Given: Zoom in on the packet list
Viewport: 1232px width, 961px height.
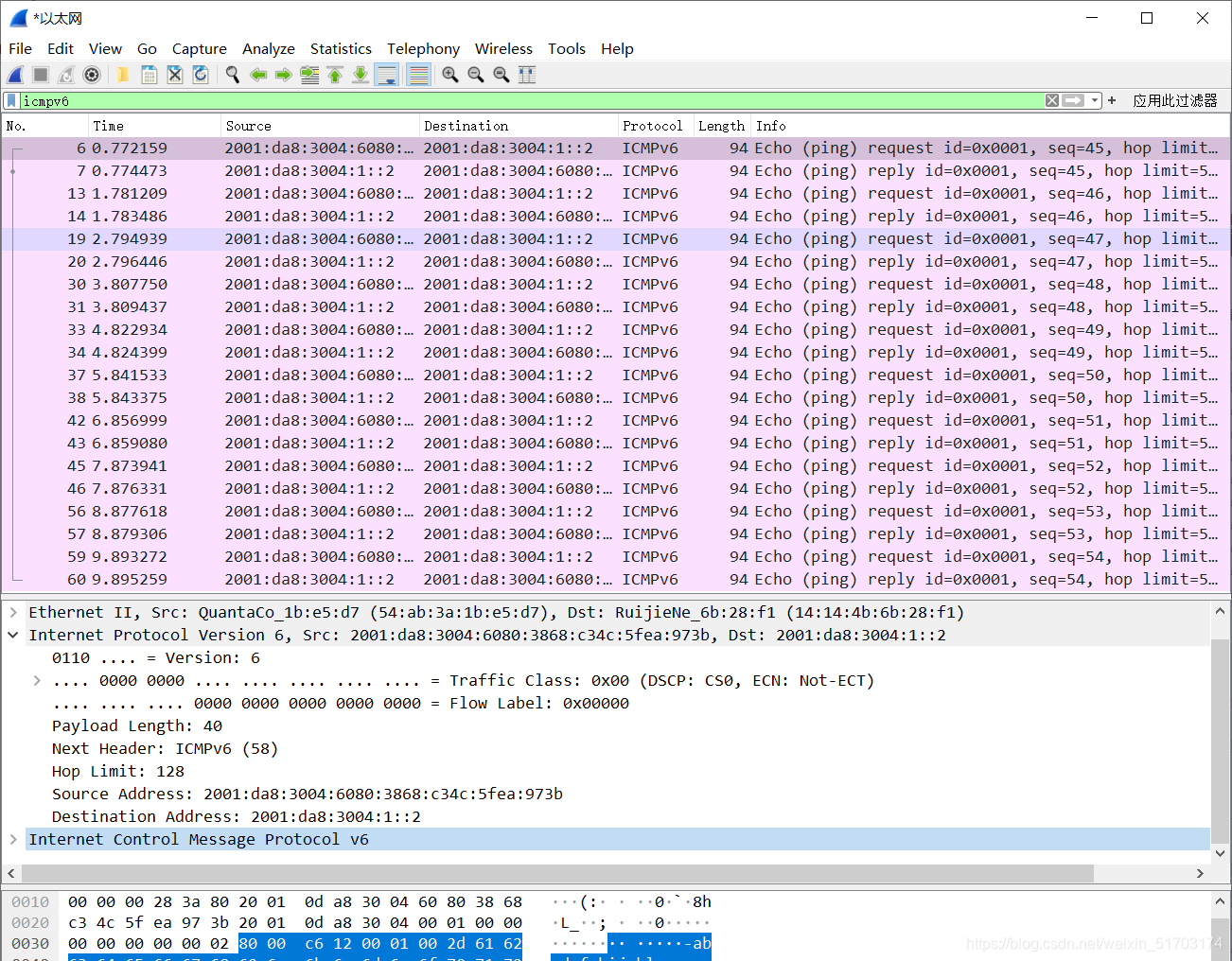Looking at the screenshot, I should [450, 75].
